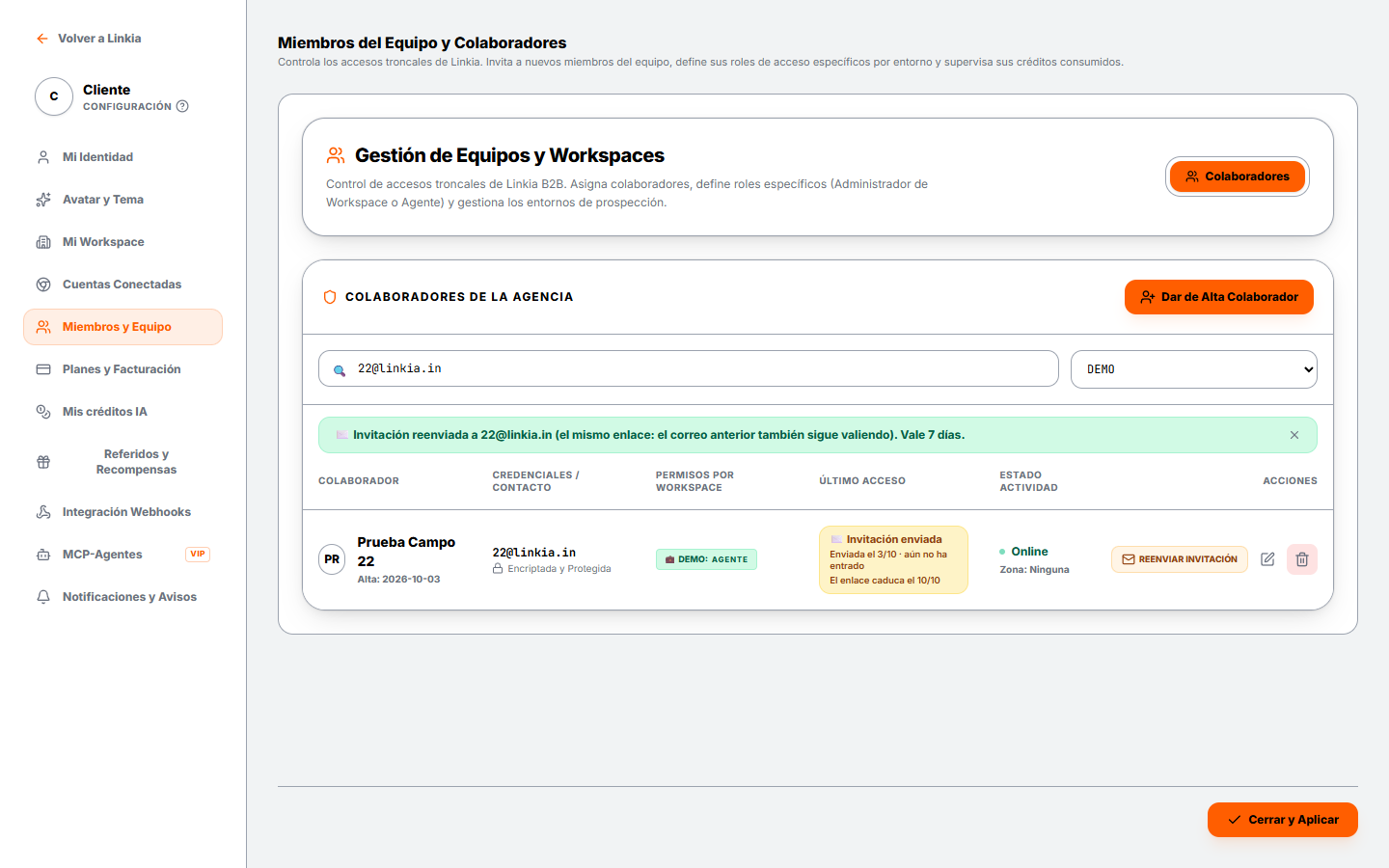Click Dar de Alta Colaborador button
Screen dimensions: 1389x868
pos(1219,297)
